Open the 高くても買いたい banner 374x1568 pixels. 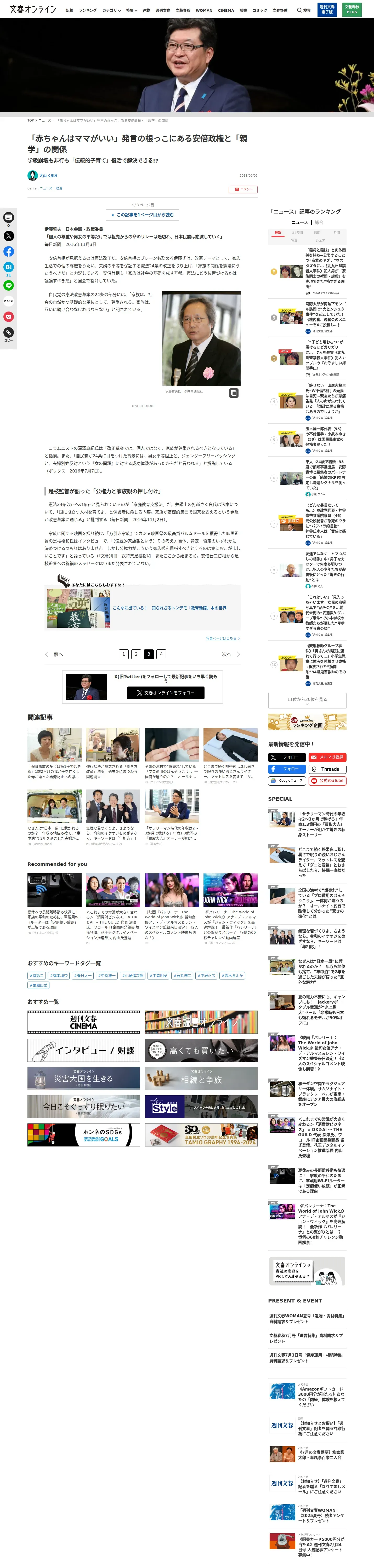(x=201, y=1050)
